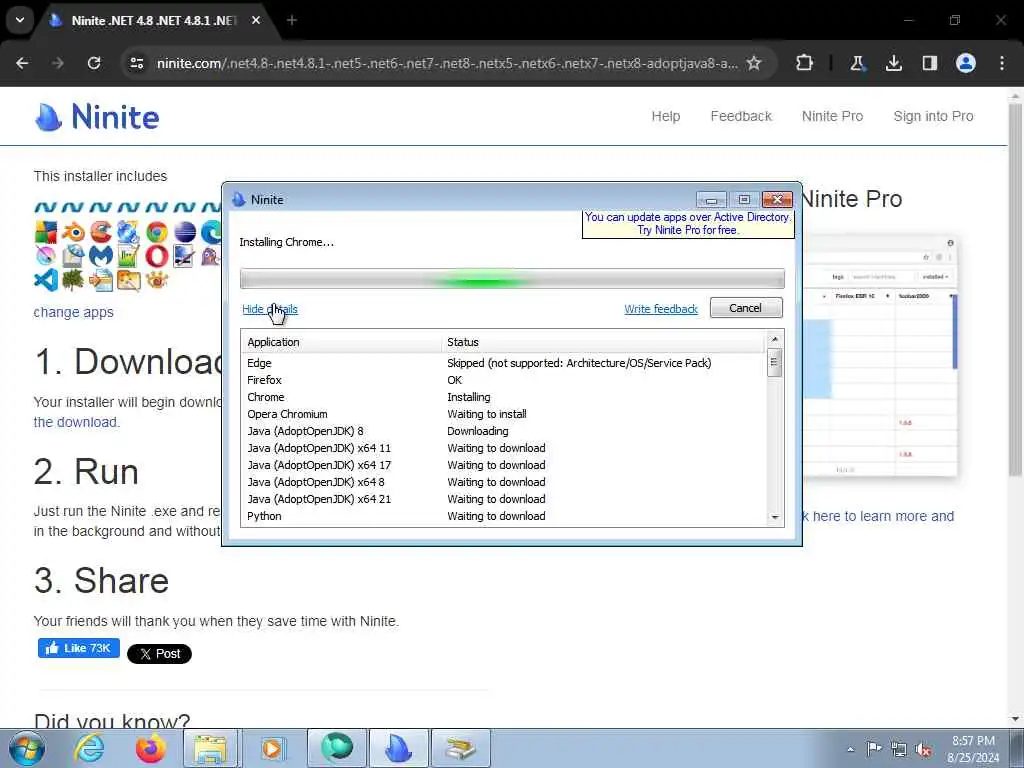
Task: Click the network tray icon
Action: point(899,749)
